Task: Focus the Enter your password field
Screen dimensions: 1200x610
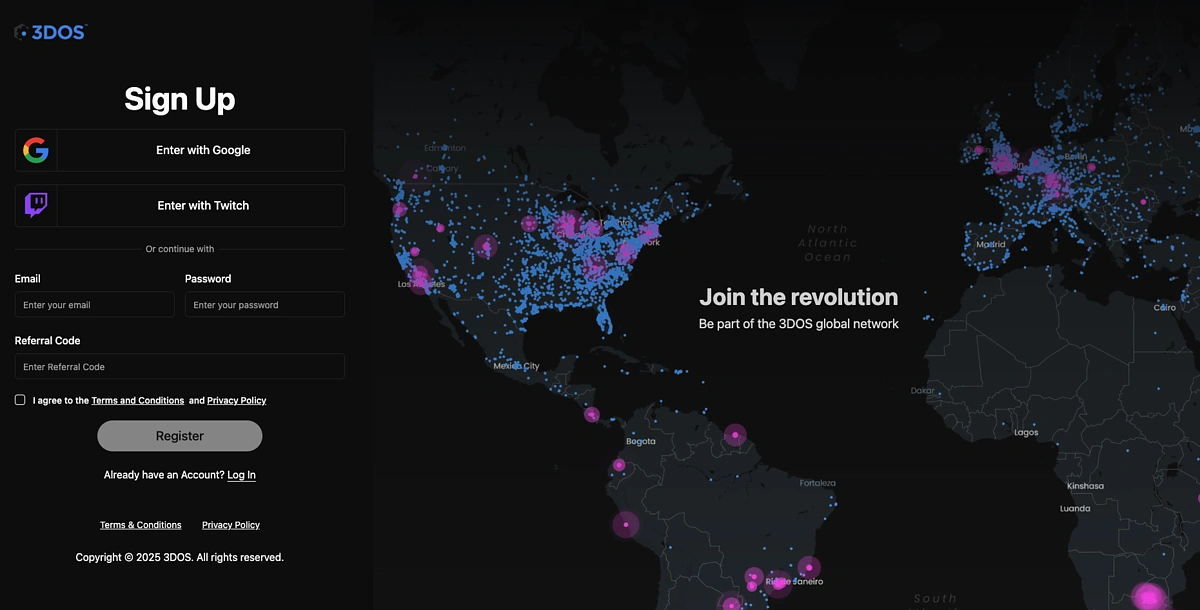Action: pos(265,305)
